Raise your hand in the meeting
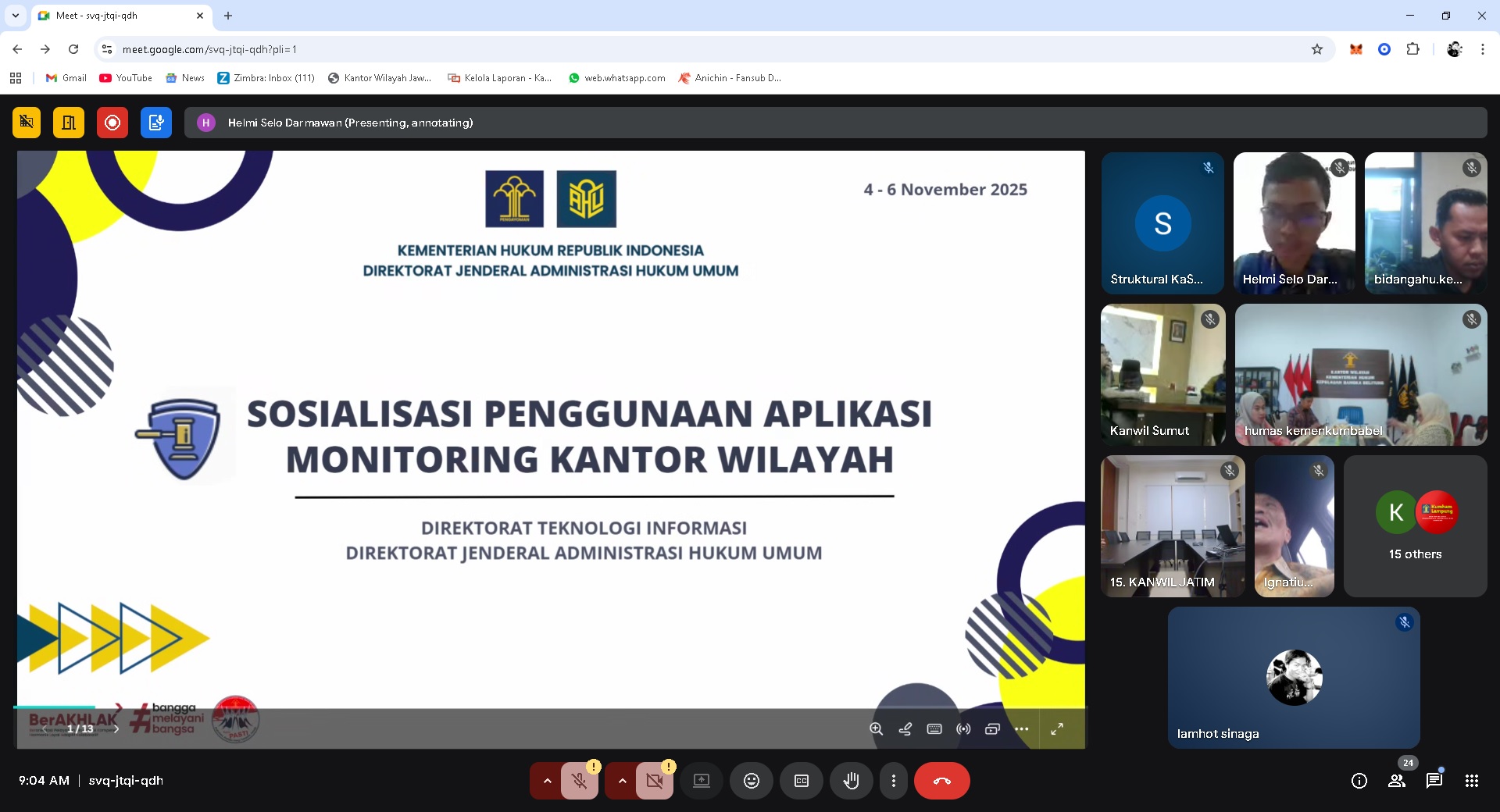Viewport: 1500px width, 812px height. point(852,781)
